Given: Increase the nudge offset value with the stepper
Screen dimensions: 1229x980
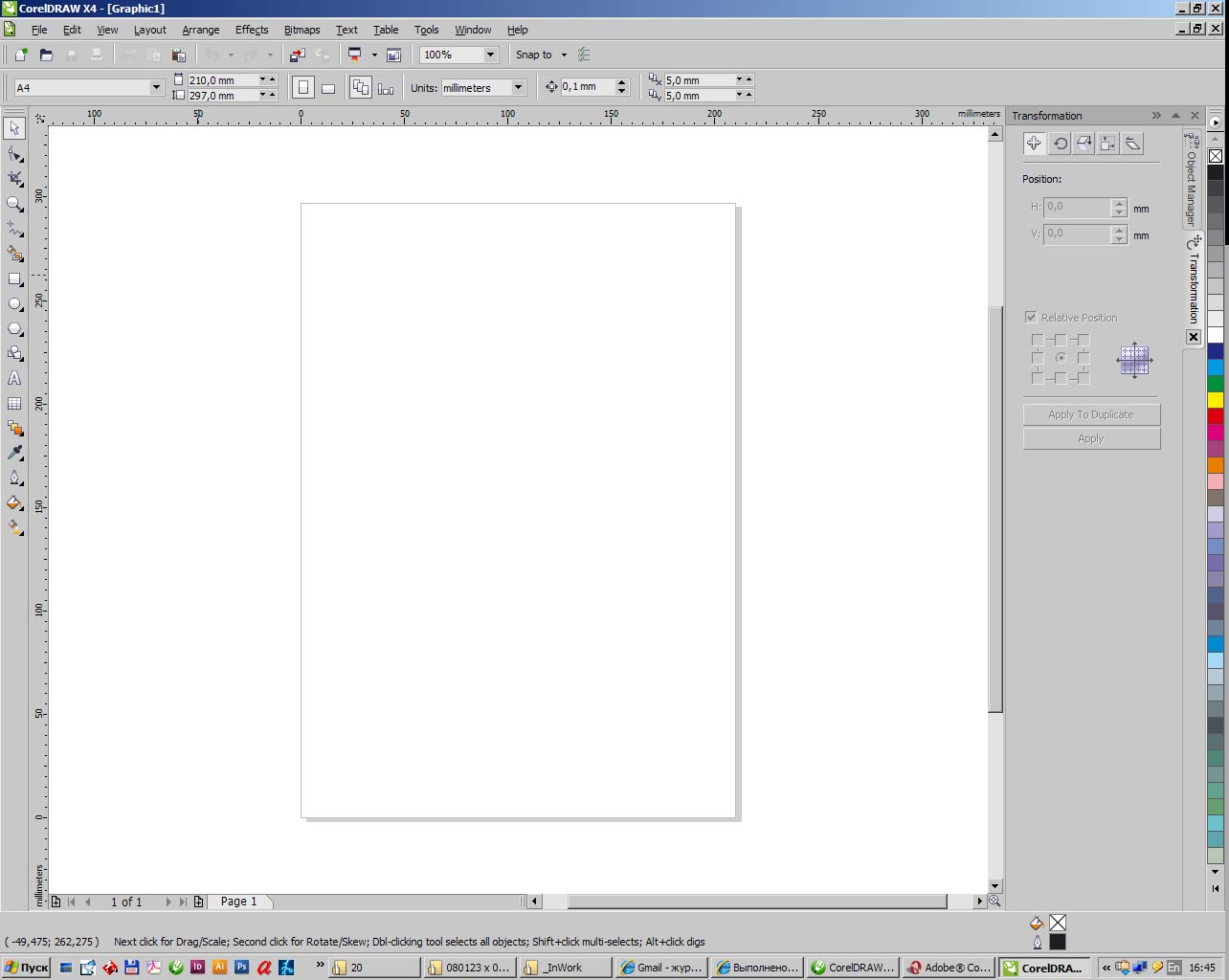Looking at the screenshot, I should (622, 83).
